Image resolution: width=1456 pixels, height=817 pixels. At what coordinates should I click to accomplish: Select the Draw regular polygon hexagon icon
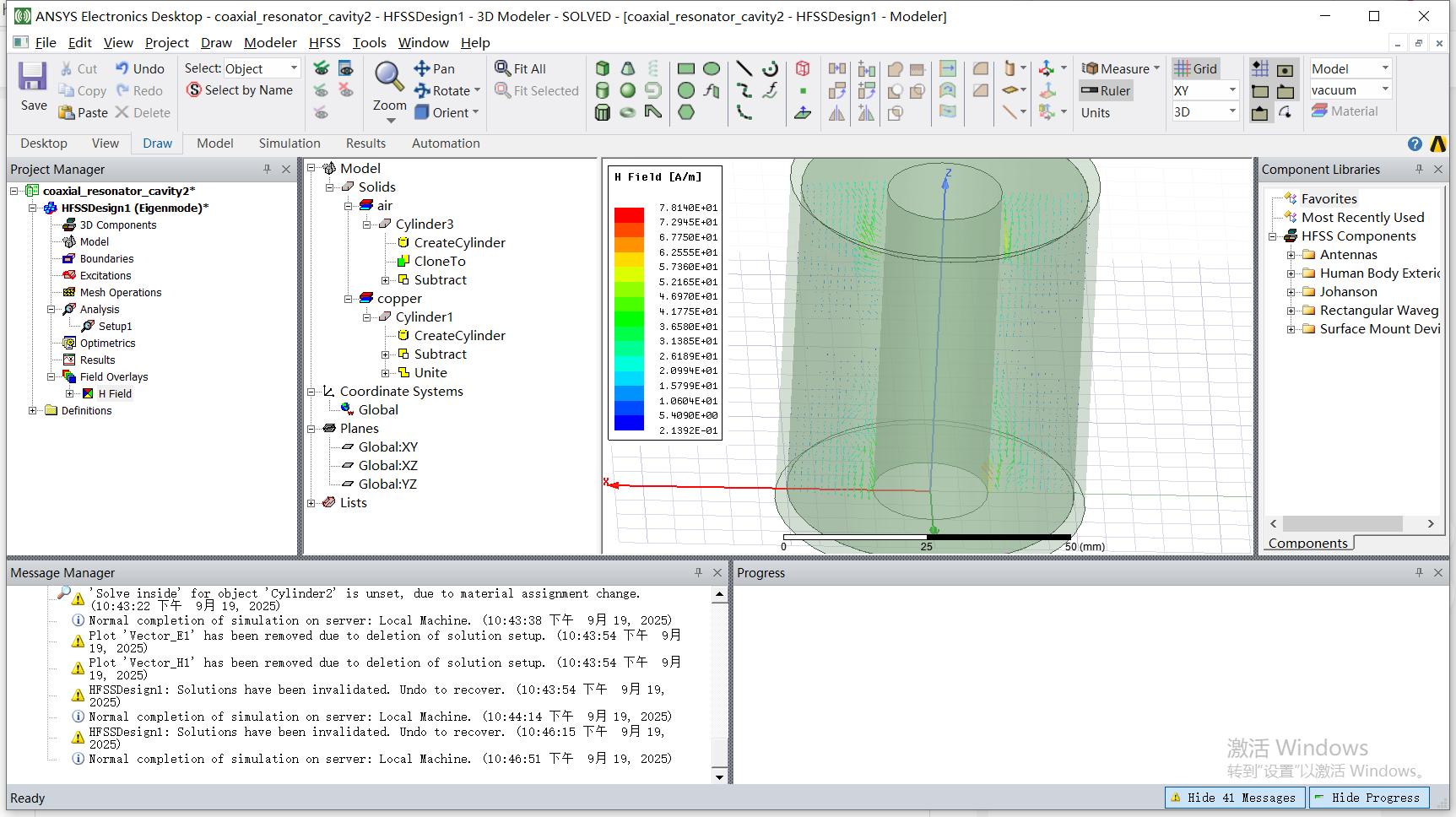686,112
